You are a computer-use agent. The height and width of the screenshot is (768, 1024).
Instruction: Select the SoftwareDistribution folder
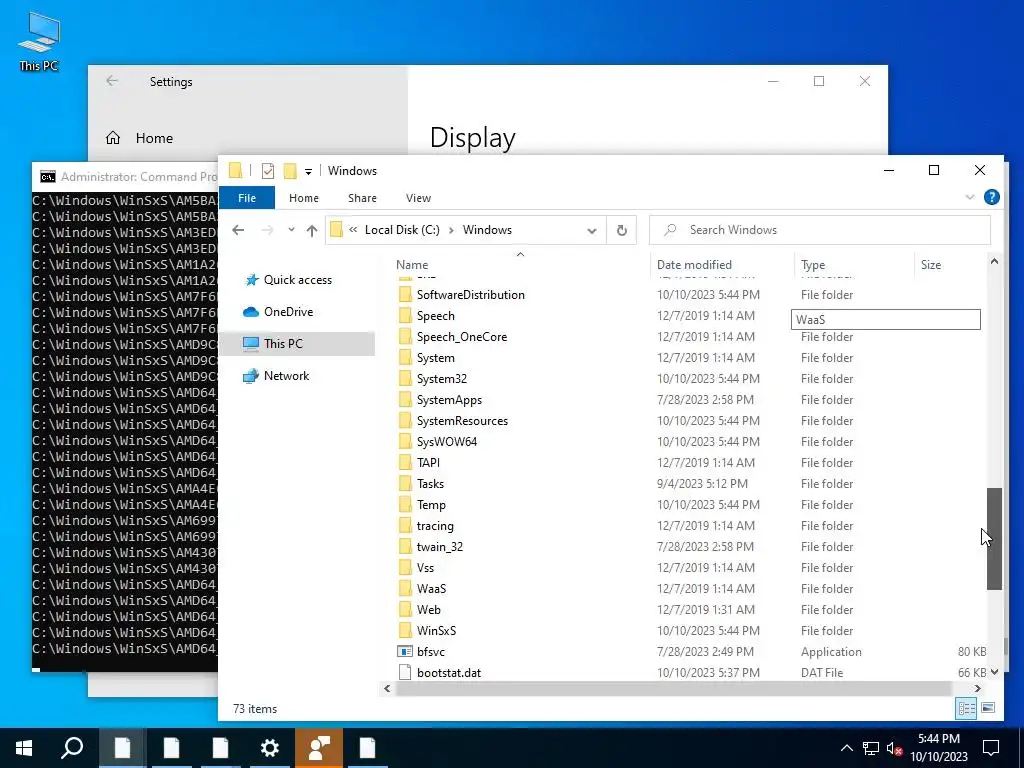pos(470,295)
